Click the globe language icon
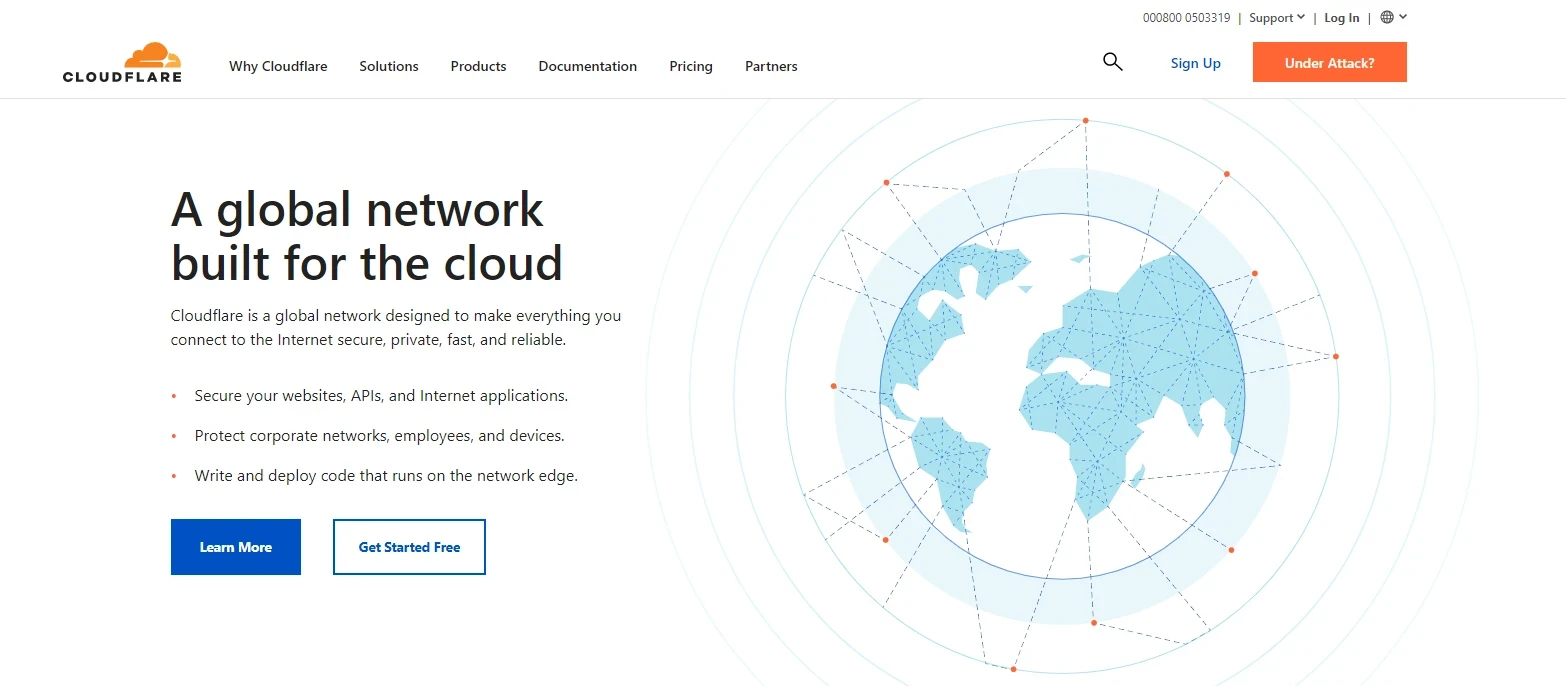This screenshot has width=1566, height=686. [1386, 16]
